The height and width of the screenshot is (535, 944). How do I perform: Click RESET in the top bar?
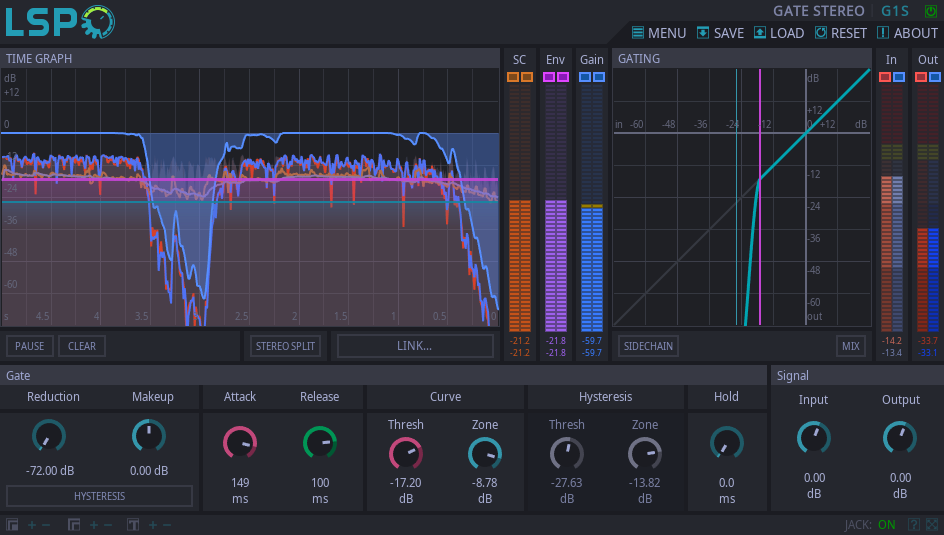841,33
